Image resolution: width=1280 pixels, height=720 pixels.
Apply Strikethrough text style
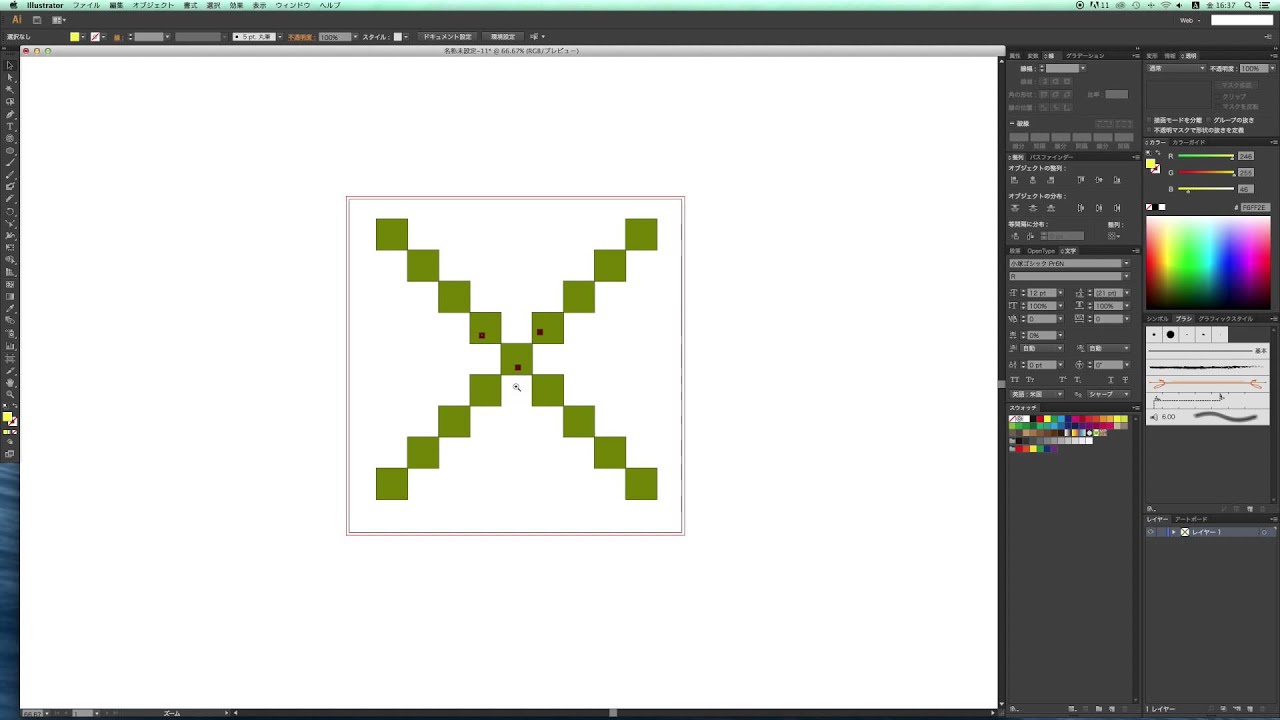[1126, 380]
